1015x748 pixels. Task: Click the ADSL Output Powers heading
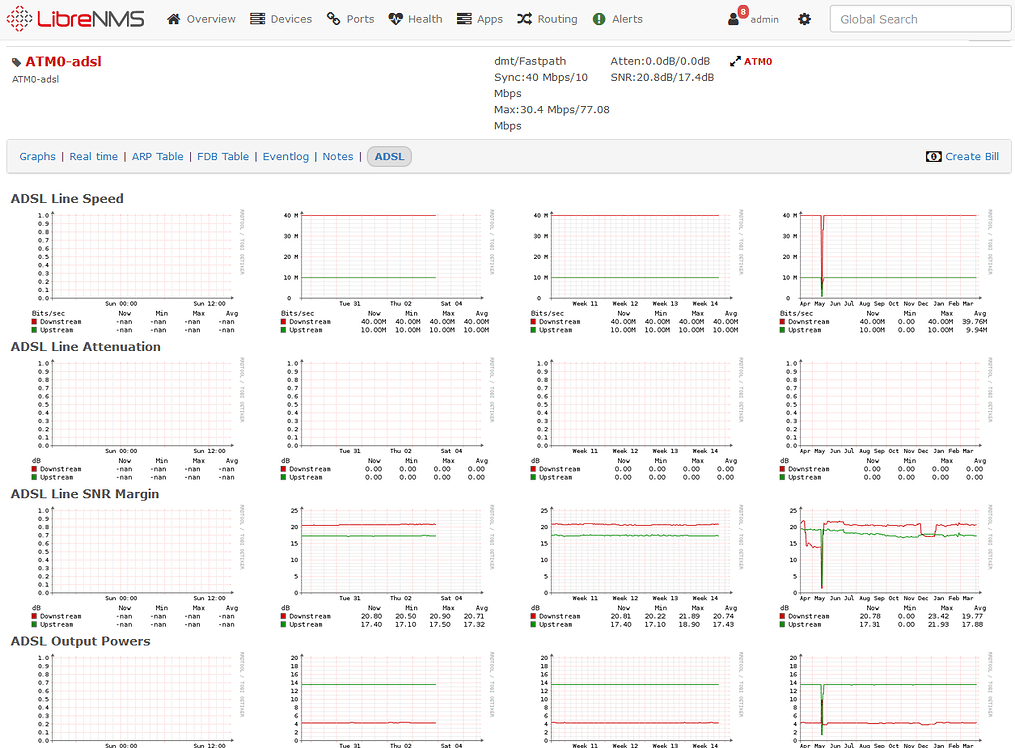tap(81, 641)
